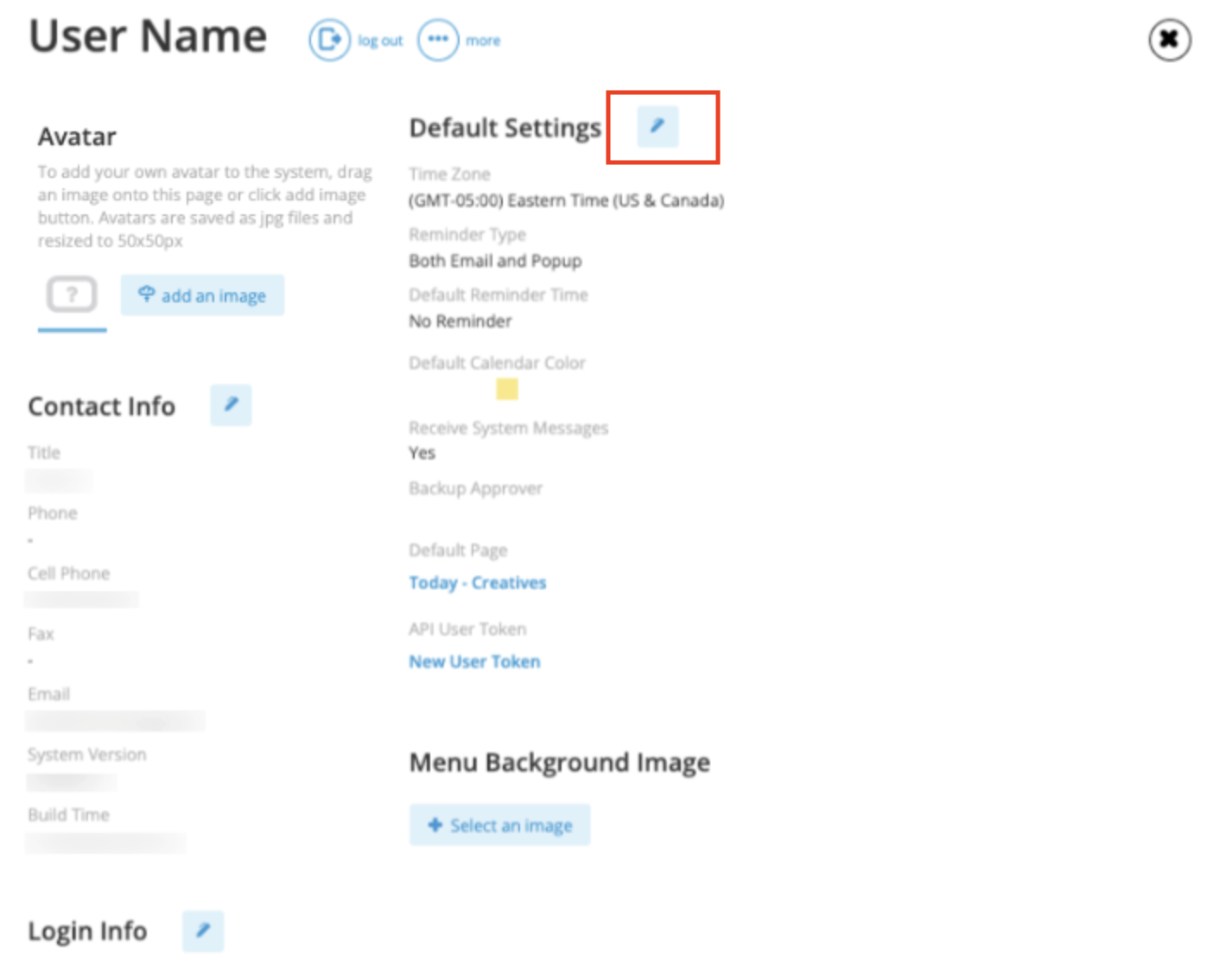Click Select an image button
Viewport: 1213px width, 980px height.
(x=499, y=825)
